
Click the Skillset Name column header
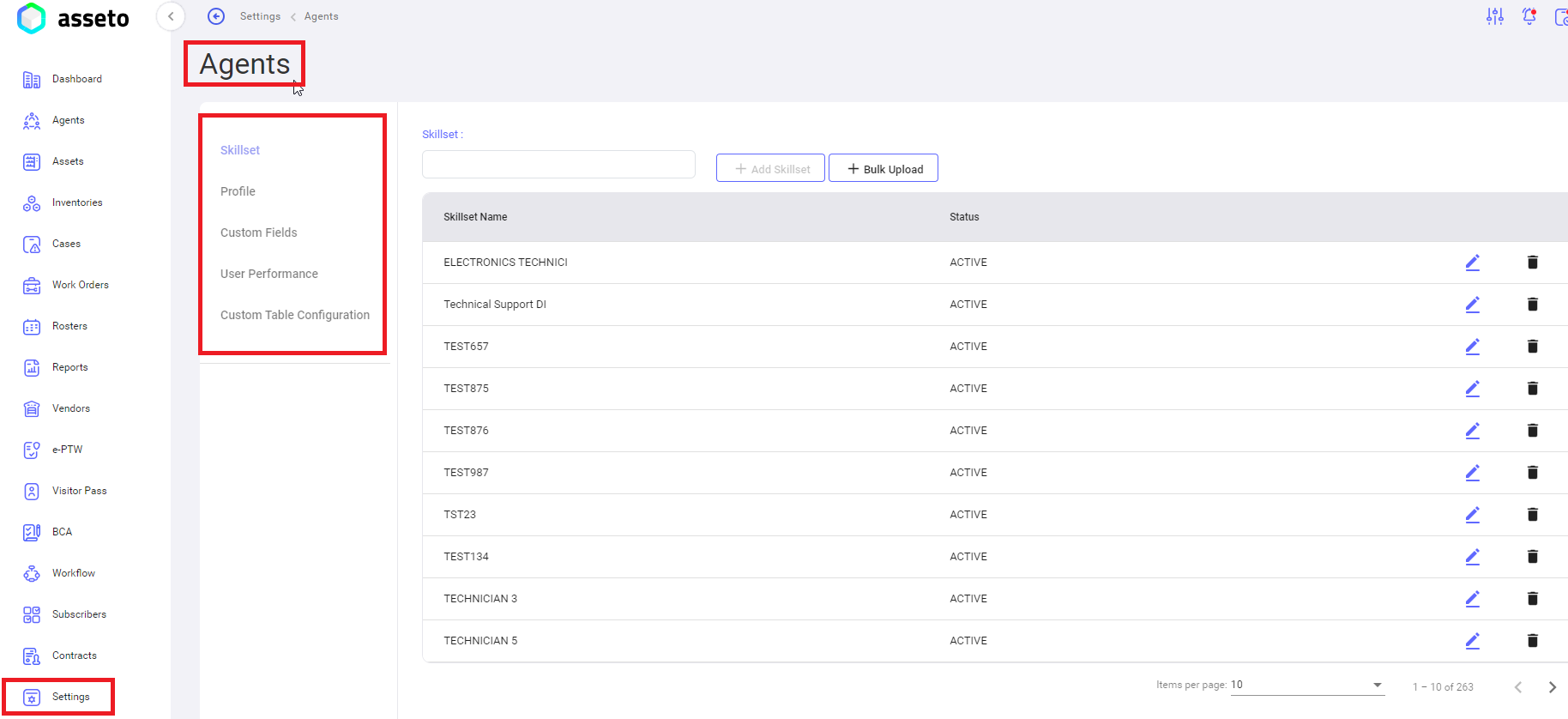click(475, 217)
